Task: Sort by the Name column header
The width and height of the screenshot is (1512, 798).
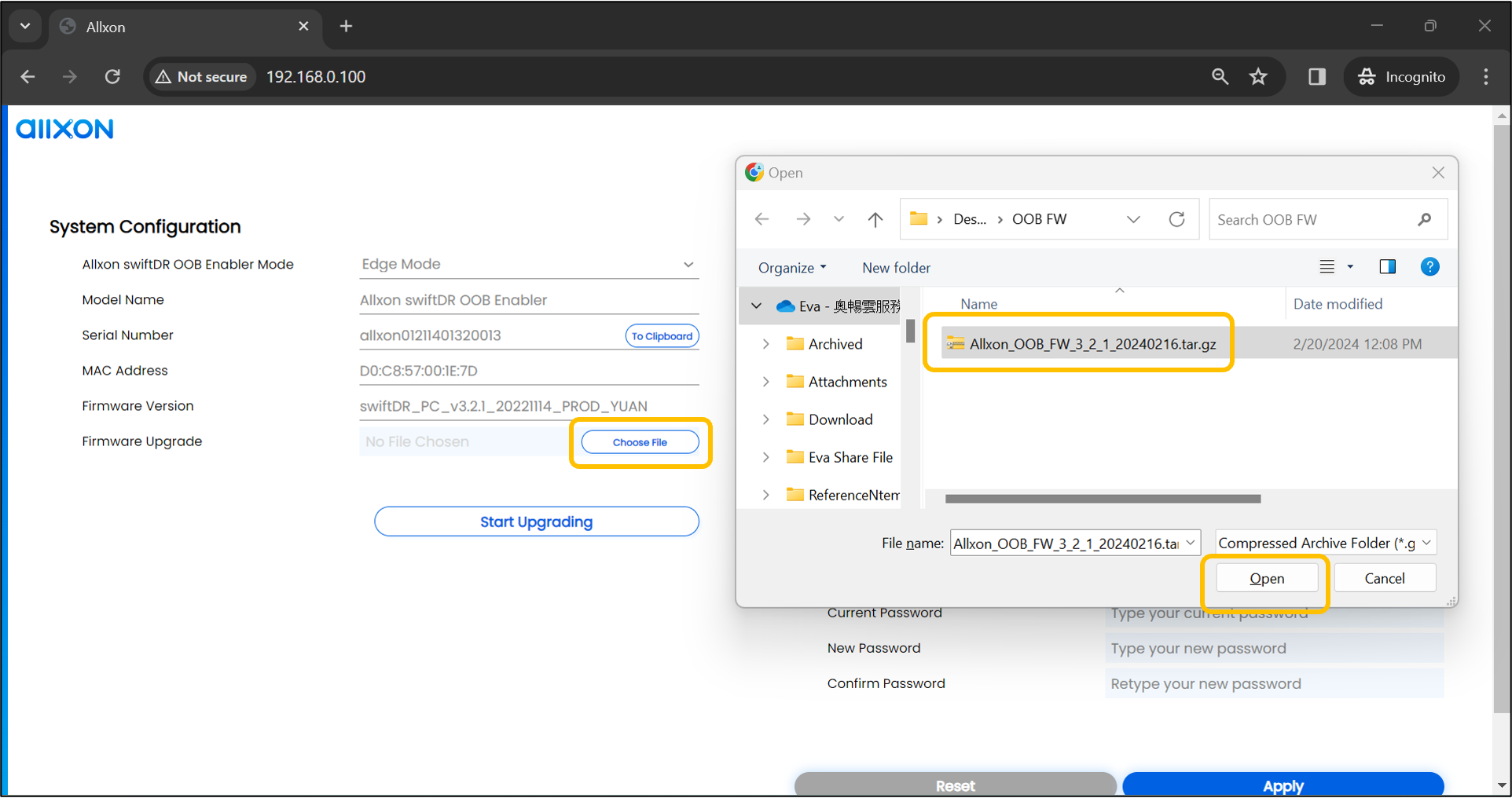Action: [x=978, y=304]
